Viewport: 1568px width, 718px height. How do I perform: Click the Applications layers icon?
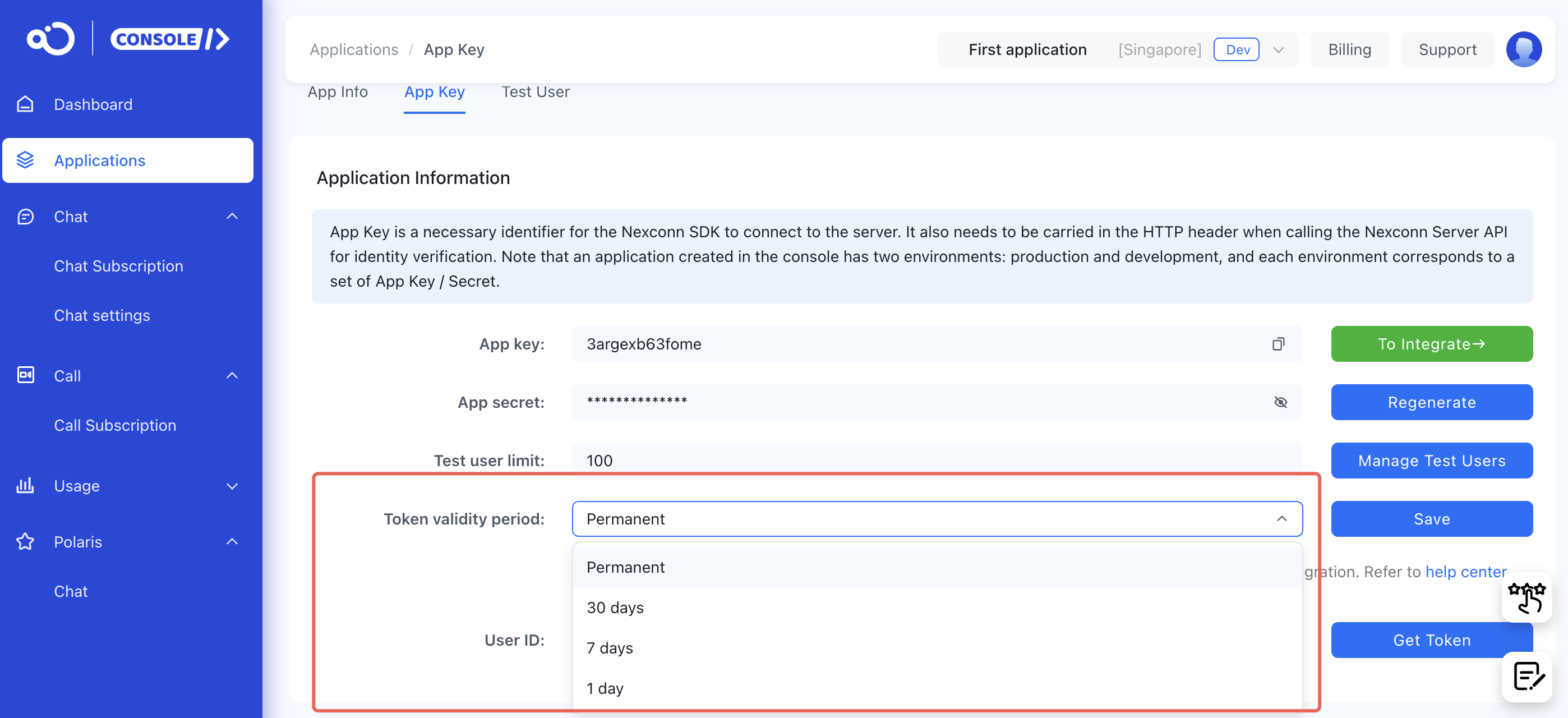click(25, 160)
